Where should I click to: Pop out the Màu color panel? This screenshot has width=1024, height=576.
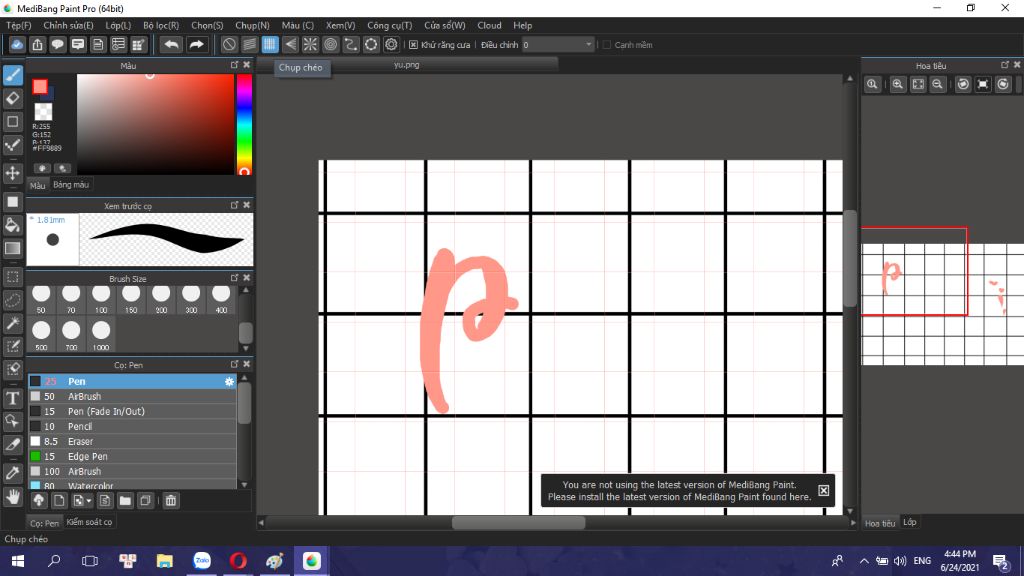click(234, 65)
